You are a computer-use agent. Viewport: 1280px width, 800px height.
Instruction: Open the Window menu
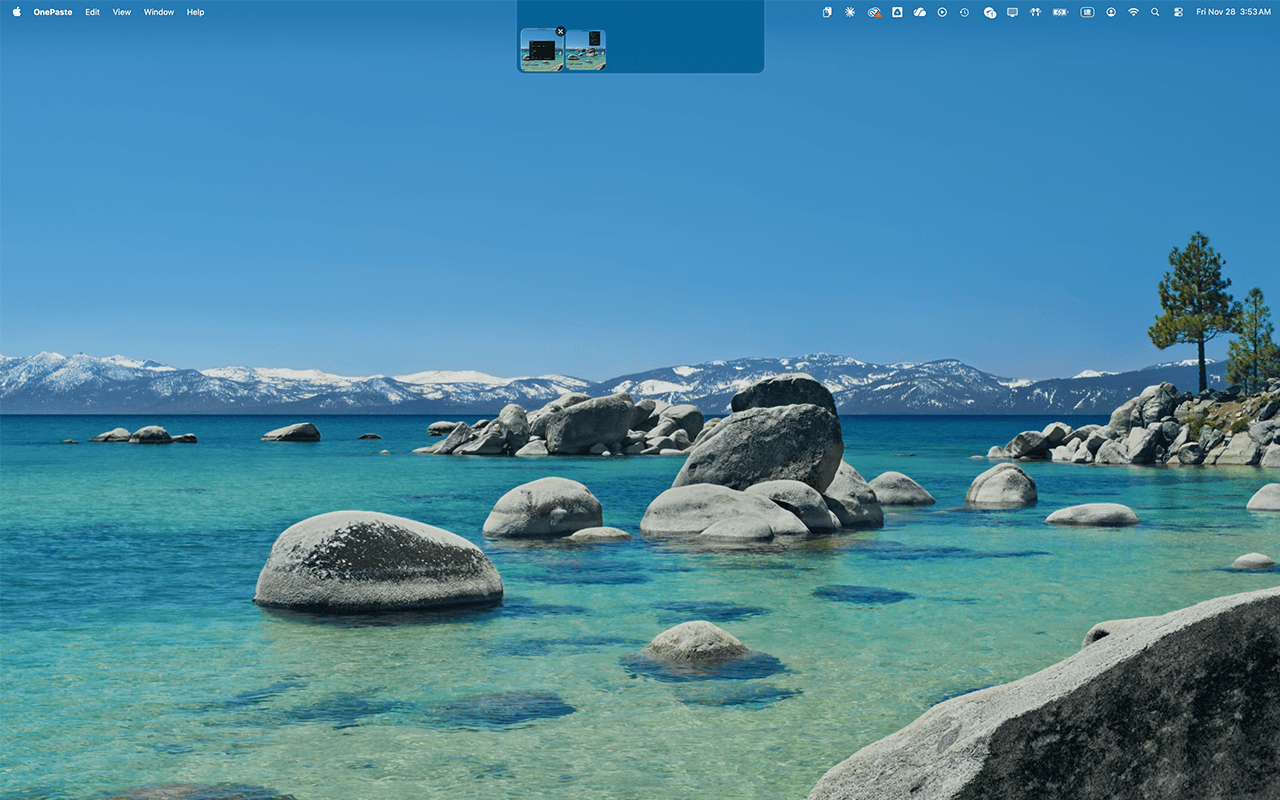[158, 12]
